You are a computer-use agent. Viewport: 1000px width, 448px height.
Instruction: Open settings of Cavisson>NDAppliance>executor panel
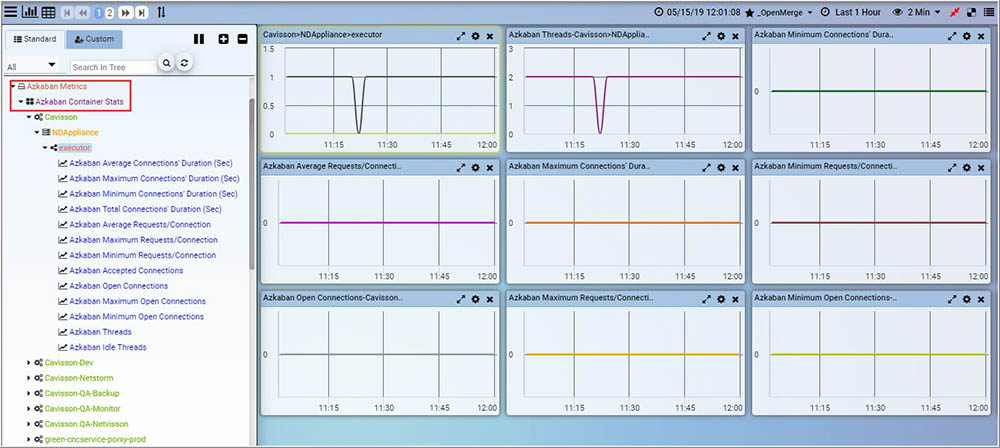point(475,36)
